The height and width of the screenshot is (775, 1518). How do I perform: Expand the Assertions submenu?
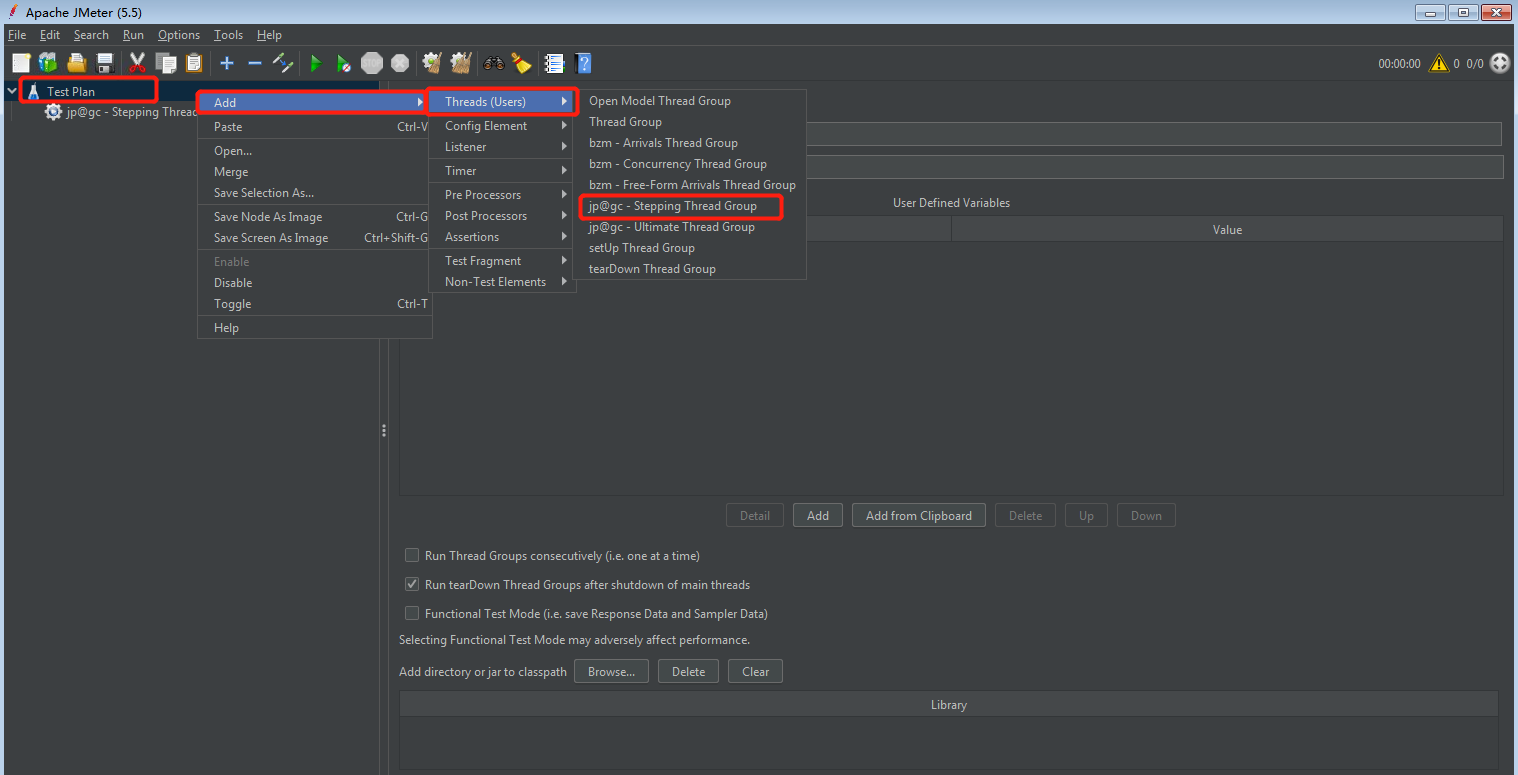click(502, 237)
